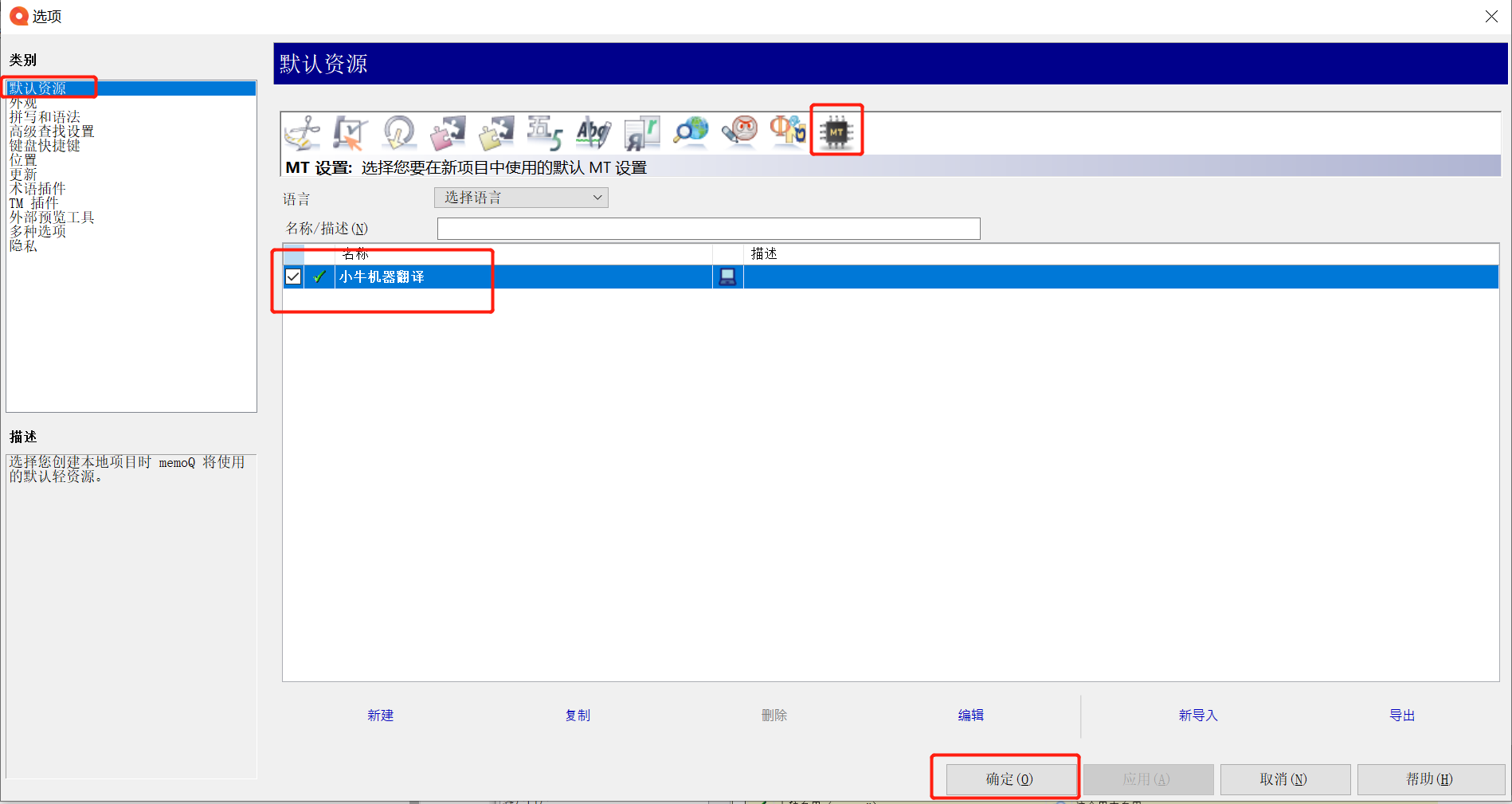The image size is (1512, 804).
Task: Click the 名称/描述 filter input field
Action: point(708,229)
